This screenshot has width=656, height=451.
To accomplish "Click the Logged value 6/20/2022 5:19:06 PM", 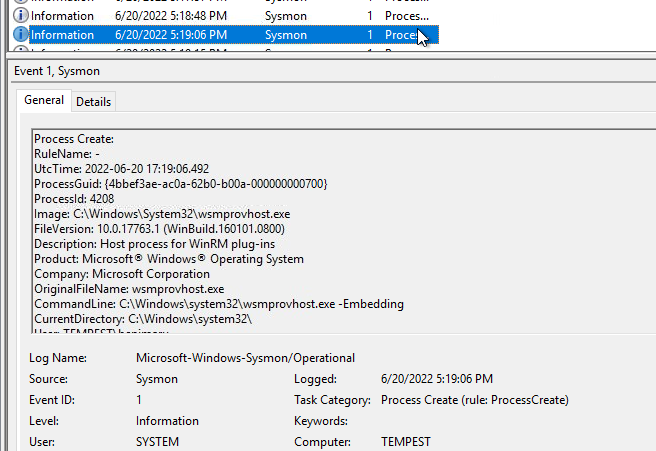I will click(x=437, y=379).
